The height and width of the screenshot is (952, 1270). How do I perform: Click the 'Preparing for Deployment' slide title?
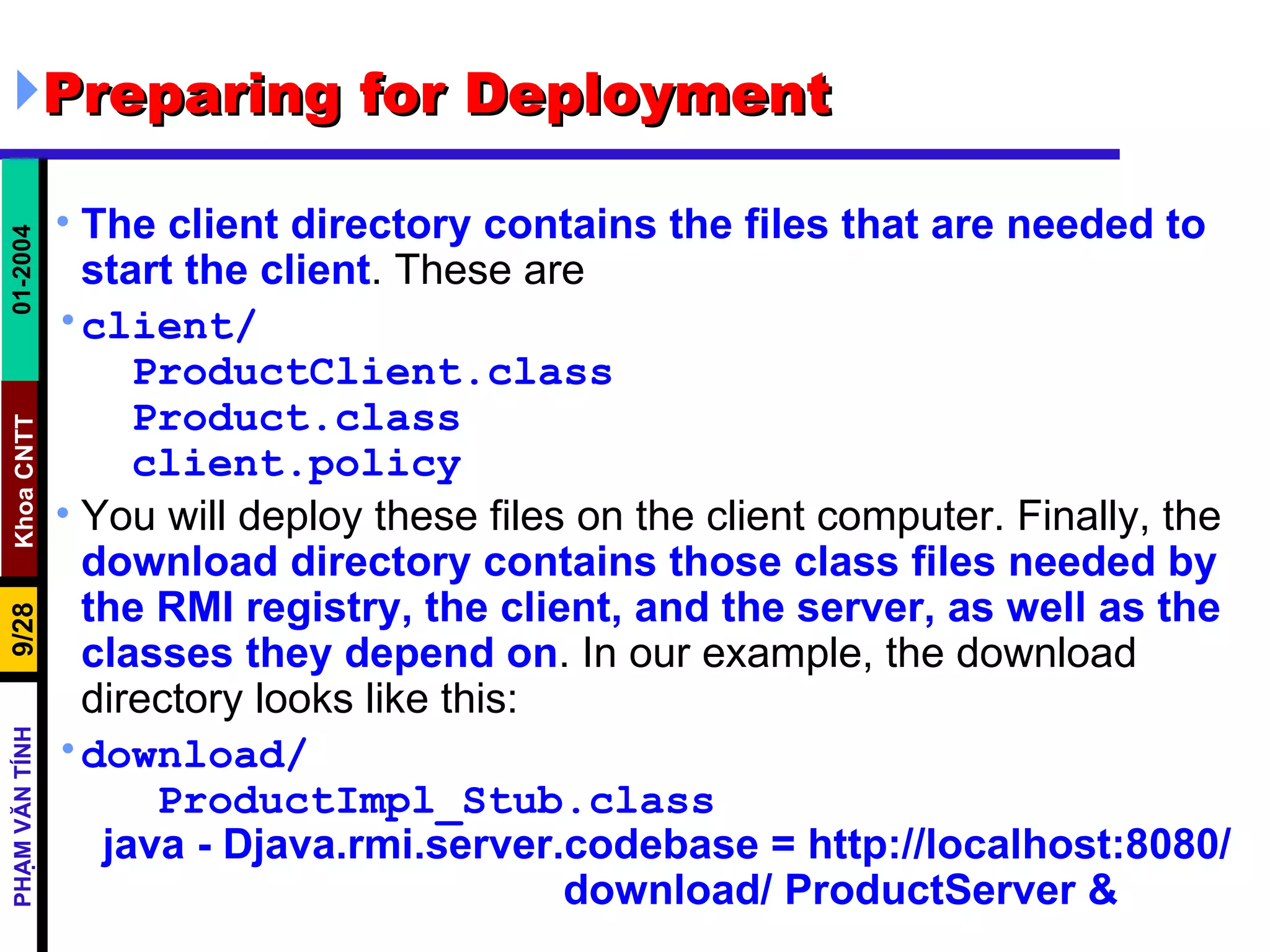click(x=438, y=96)
